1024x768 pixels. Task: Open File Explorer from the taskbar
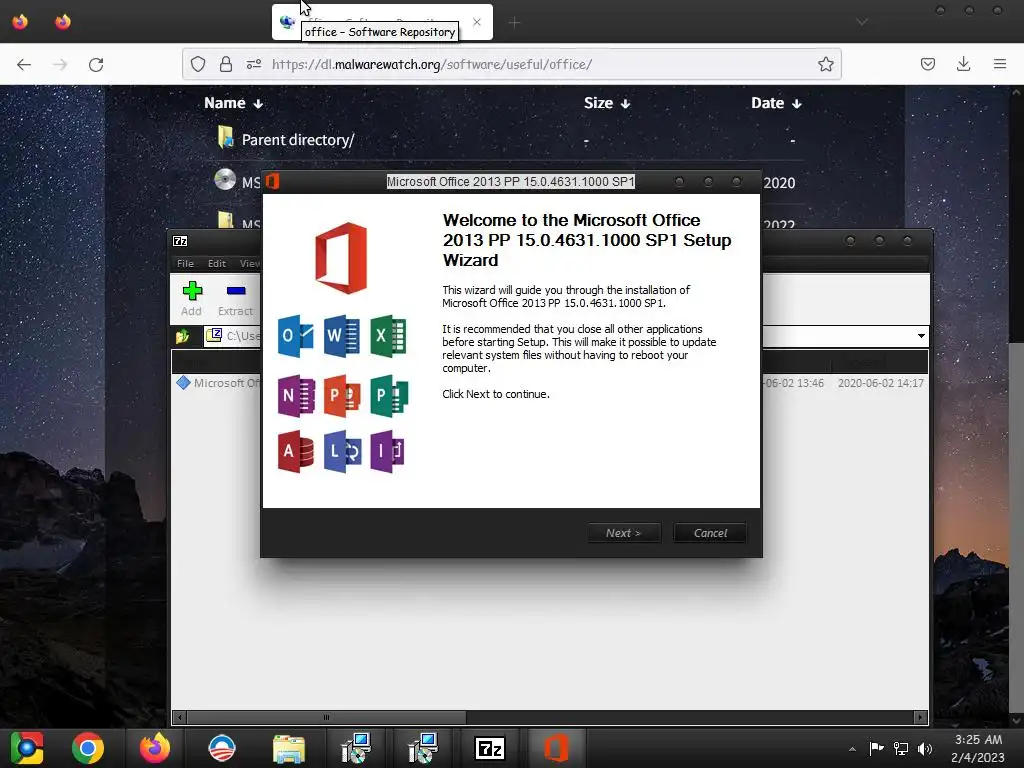(289, 749)
